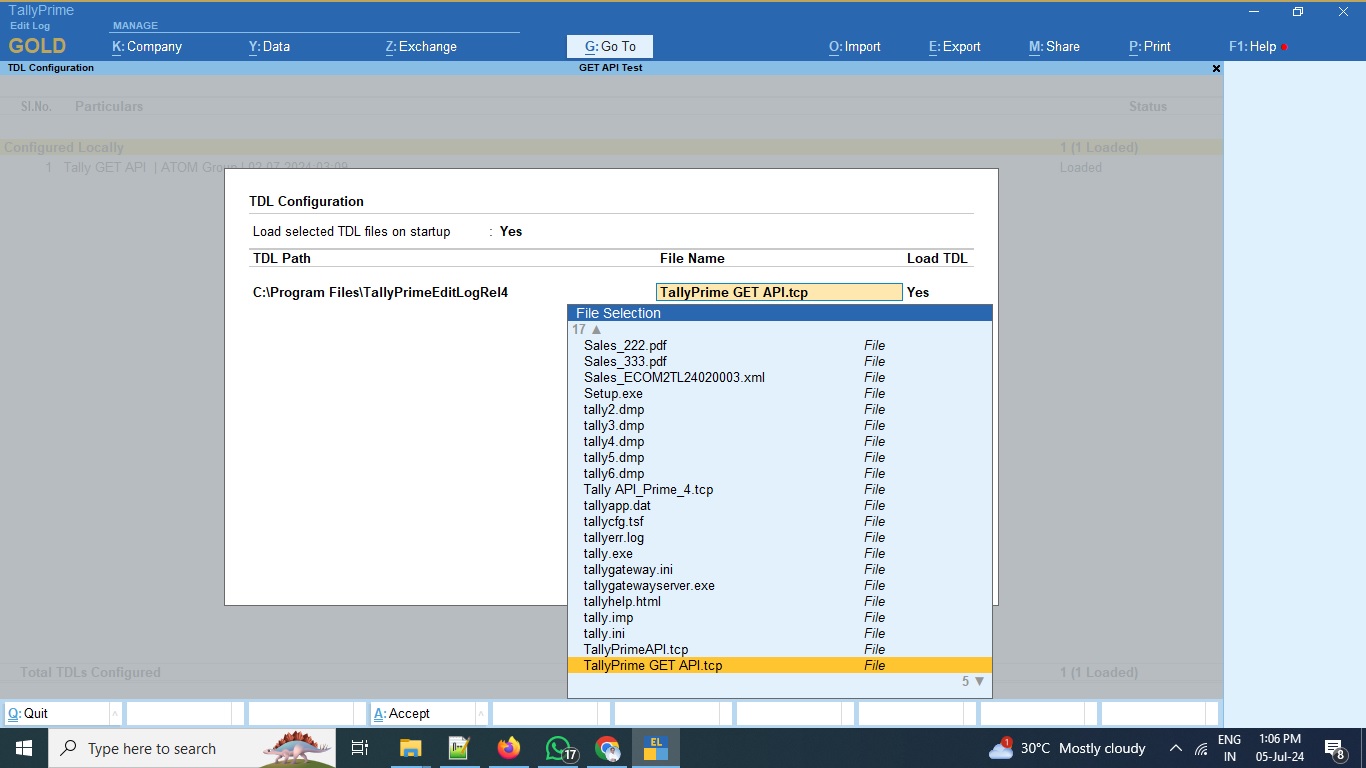The width and height of the screenshot is (1366, 768).
Task: Open the E: Export menu
Action: 955,46
